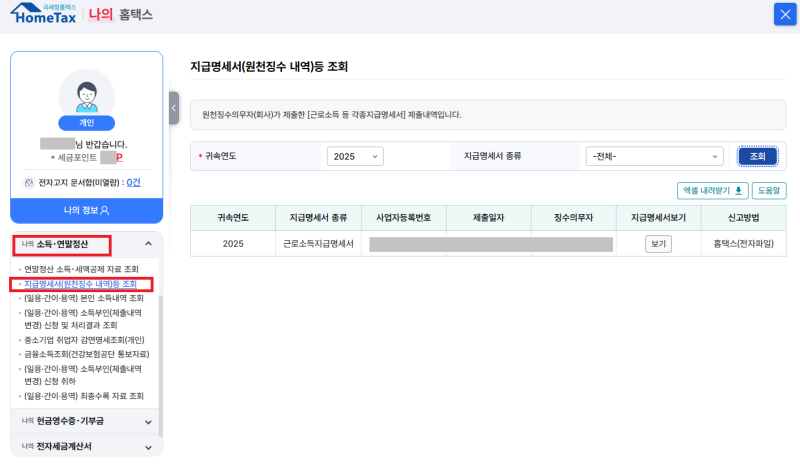Open 금융소득조회(건강보험공단 통보자료)
This screenshot has height=475, width=800.
point(87,354)
